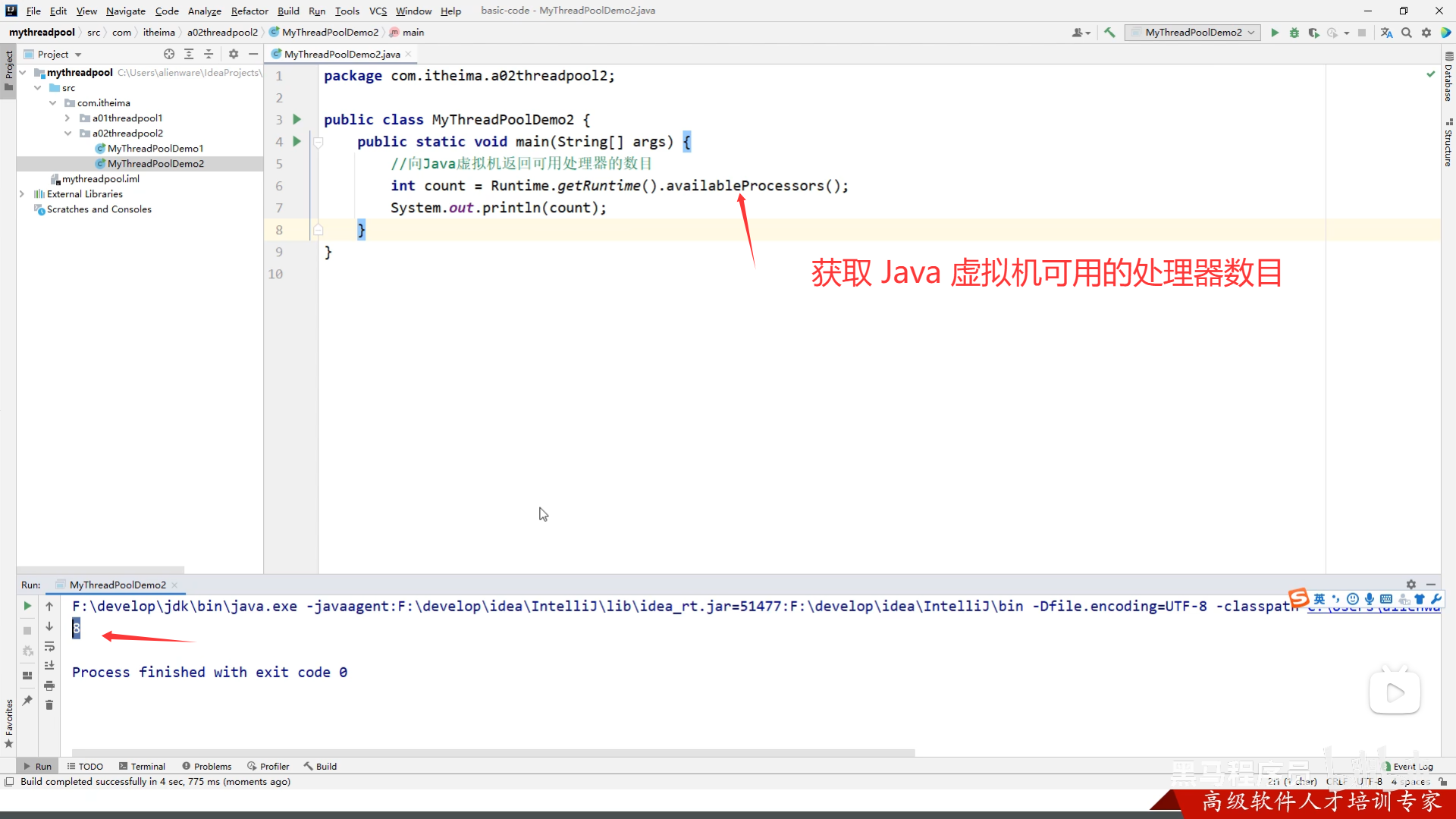Click the Run console horizontal scrollbar
This screenshot has height=819, width=1456.
pos(493,753)
